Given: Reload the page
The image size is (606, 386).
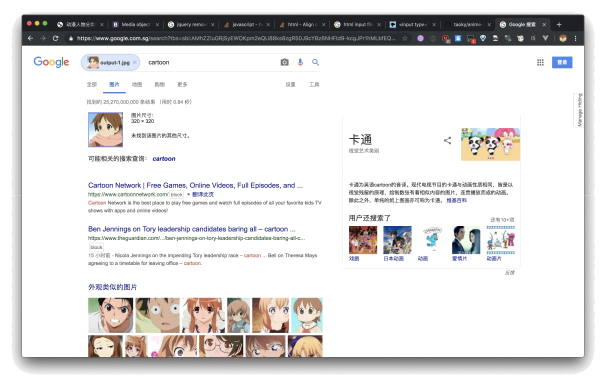Looking at the screenshot, I should [x=55, y=38].
